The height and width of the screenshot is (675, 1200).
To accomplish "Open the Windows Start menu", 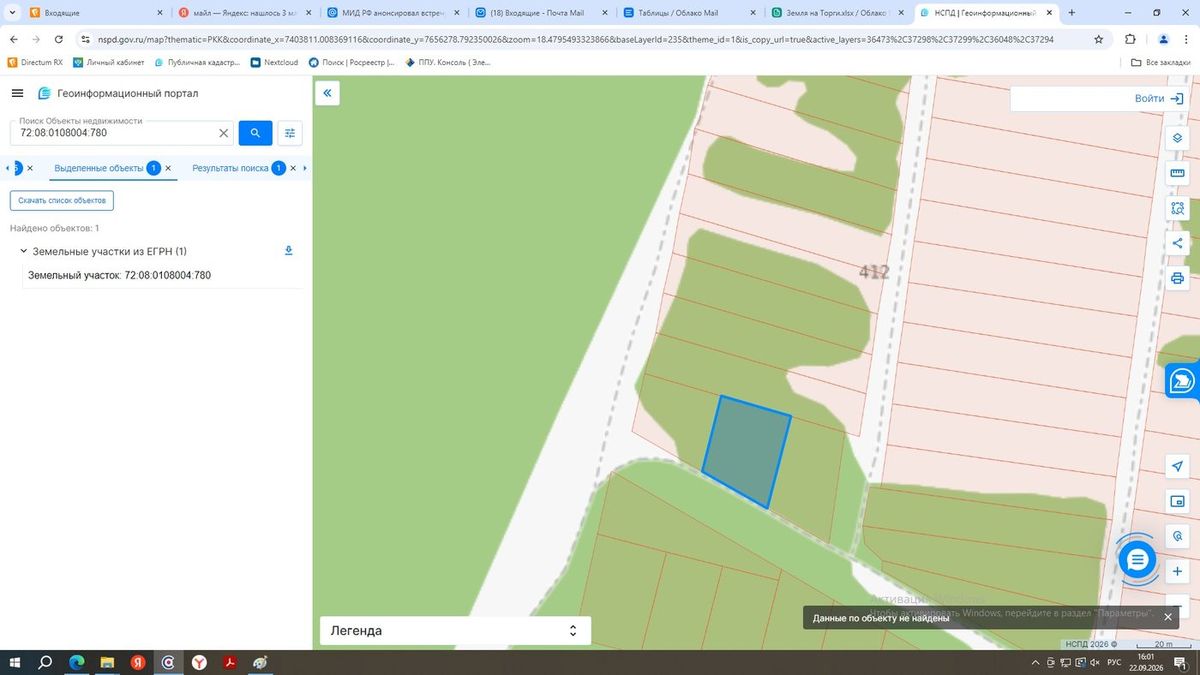I will (x=16, y=662).
